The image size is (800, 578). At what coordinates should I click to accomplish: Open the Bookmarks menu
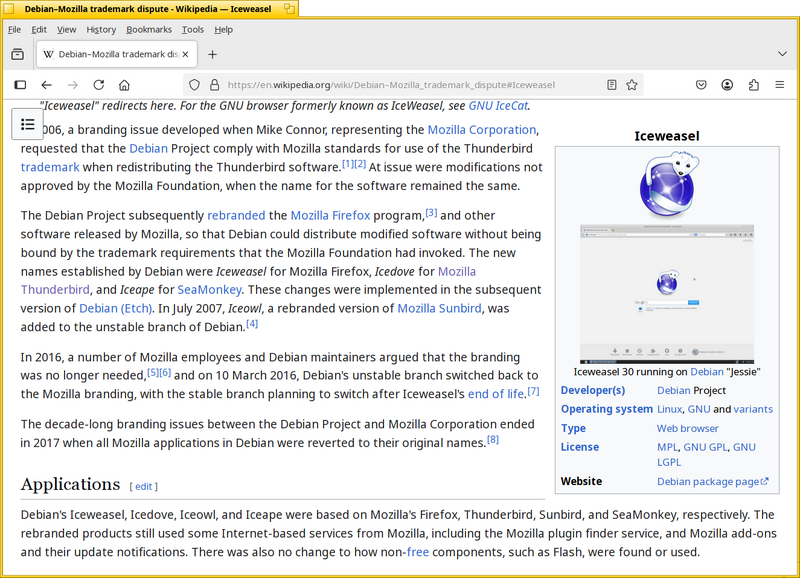pyautogui.click(x=149, y=30)
